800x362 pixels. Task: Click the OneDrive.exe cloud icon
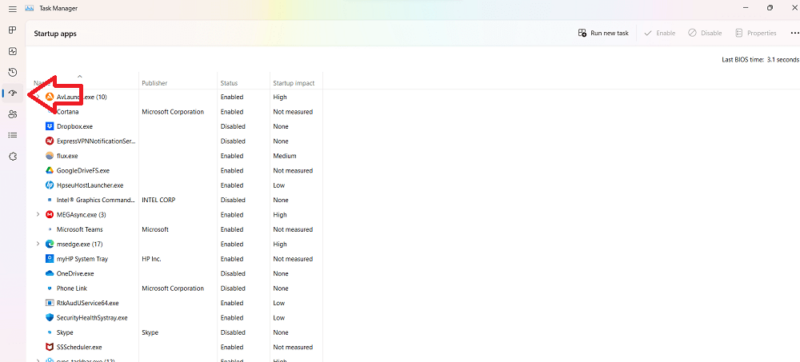click(49, 274)
